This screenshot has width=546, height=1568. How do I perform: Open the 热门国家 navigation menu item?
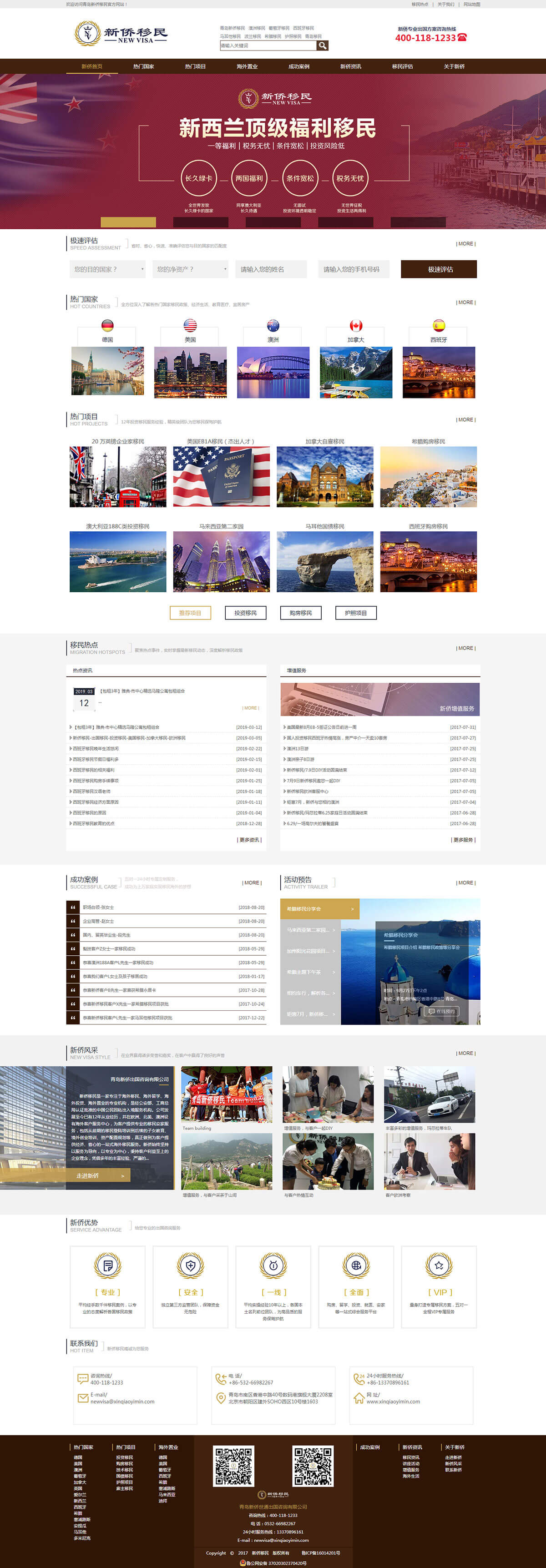click(144, 66)
